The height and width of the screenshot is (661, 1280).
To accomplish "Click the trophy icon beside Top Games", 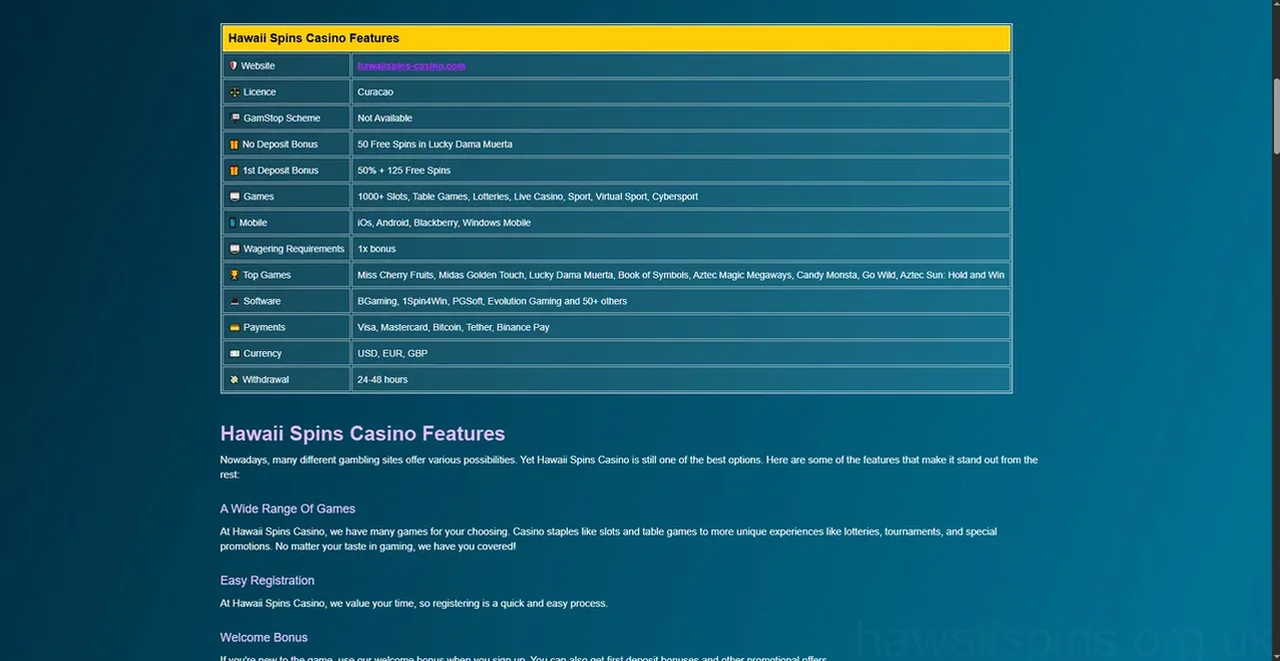I will pos(234,275).
